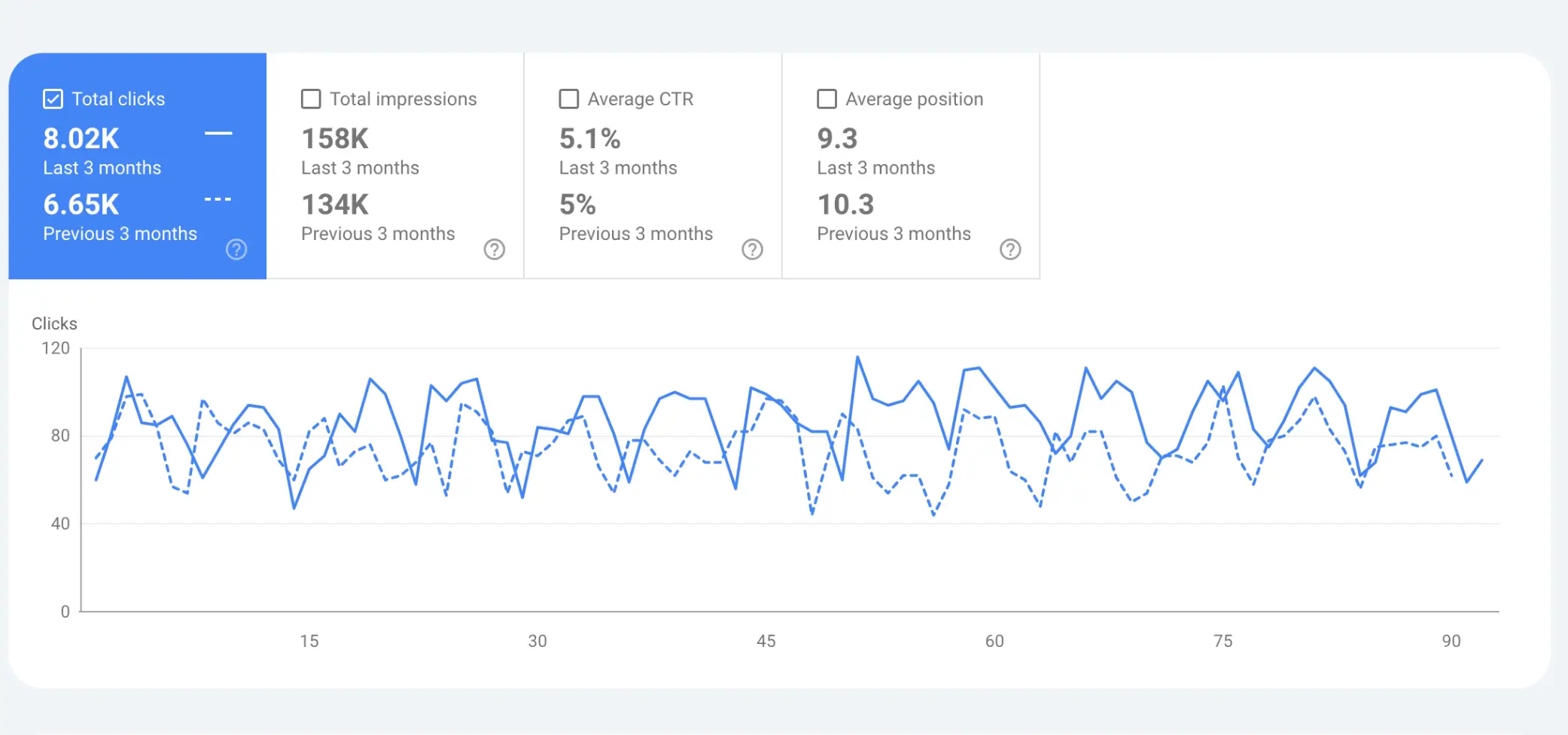Click the Clicks axis title
This screenshot has width=1568, height=735.
54,323
